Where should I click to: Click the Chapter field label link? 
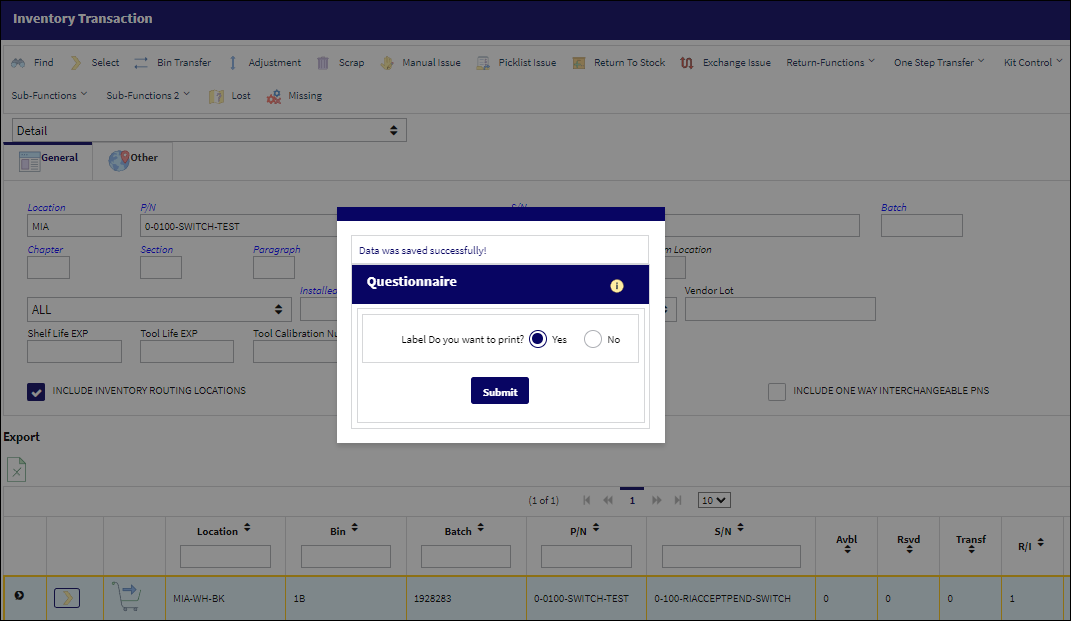click(45, 249)
